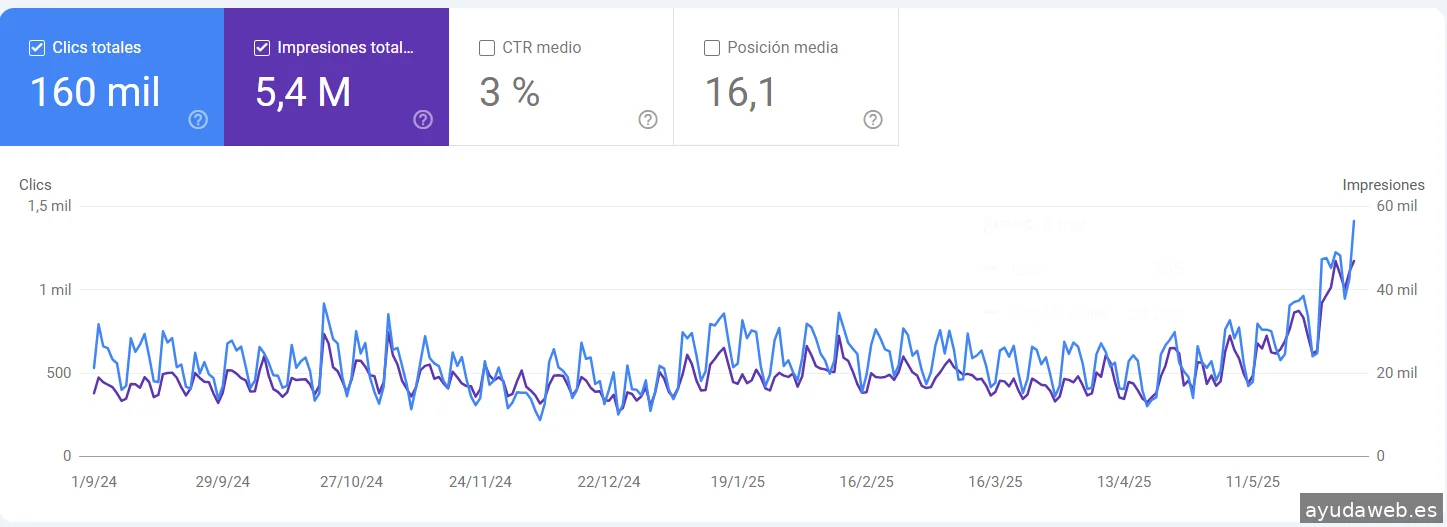Enable the CTR medio checkbox
This screenshot has width=1447, height=527.
[487, 48]
